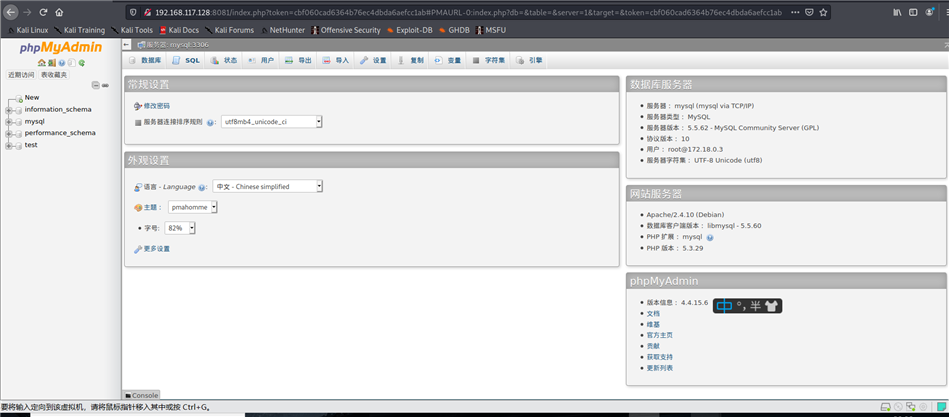Click 近期访问 recent tables button
The image size is (949, 417).
pyautogui.click(x=21, y=75)
